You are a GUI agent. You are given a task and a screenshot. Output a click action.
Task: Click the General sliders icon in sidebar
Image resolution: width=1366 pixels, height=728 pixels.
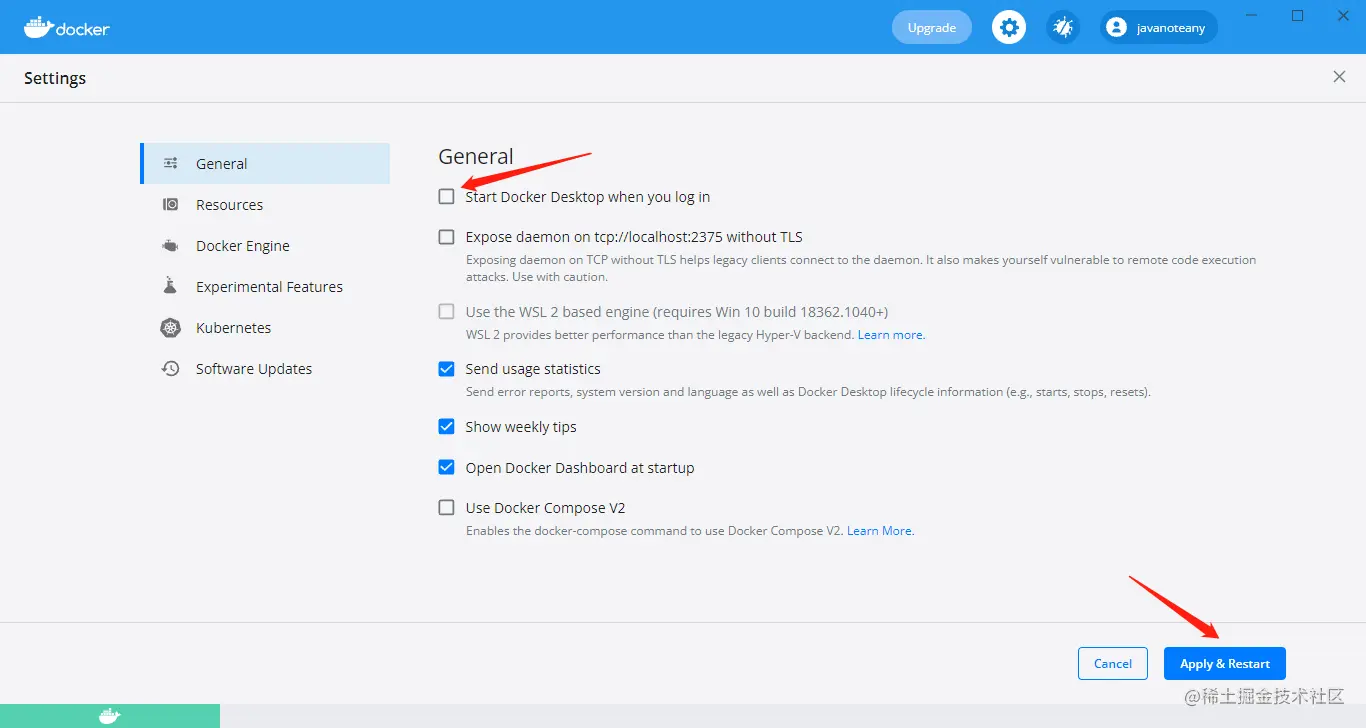171,163
